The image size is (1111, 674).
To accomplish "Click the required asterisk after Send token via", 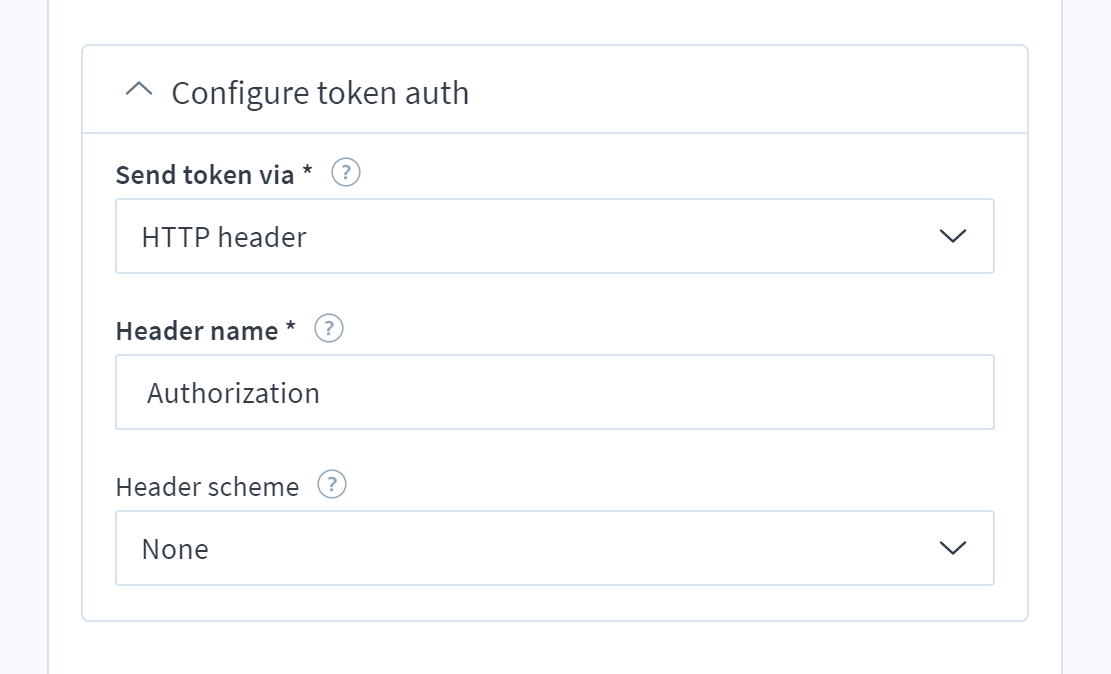I will point(308,172).
